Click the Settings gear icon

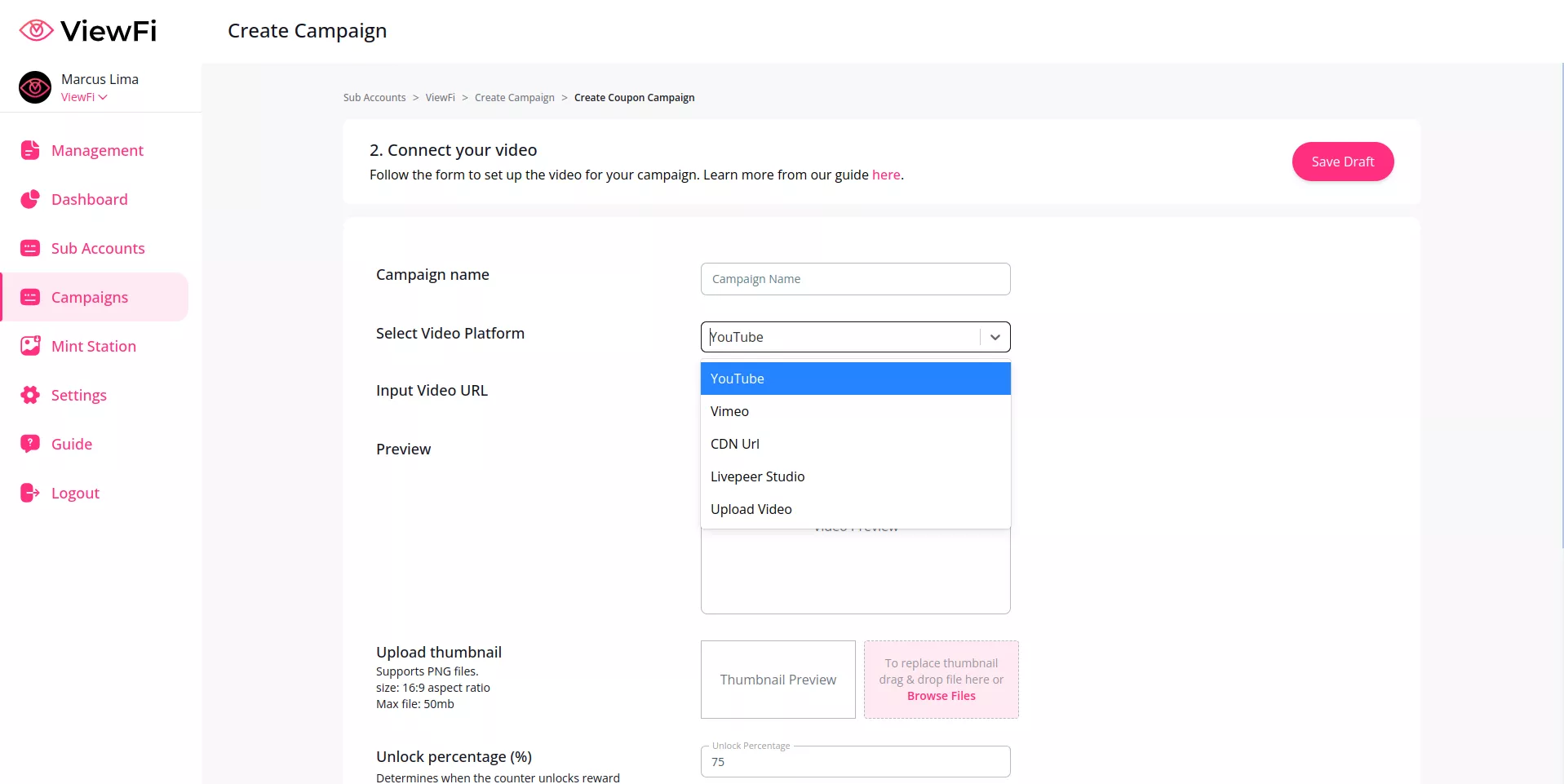30,395
